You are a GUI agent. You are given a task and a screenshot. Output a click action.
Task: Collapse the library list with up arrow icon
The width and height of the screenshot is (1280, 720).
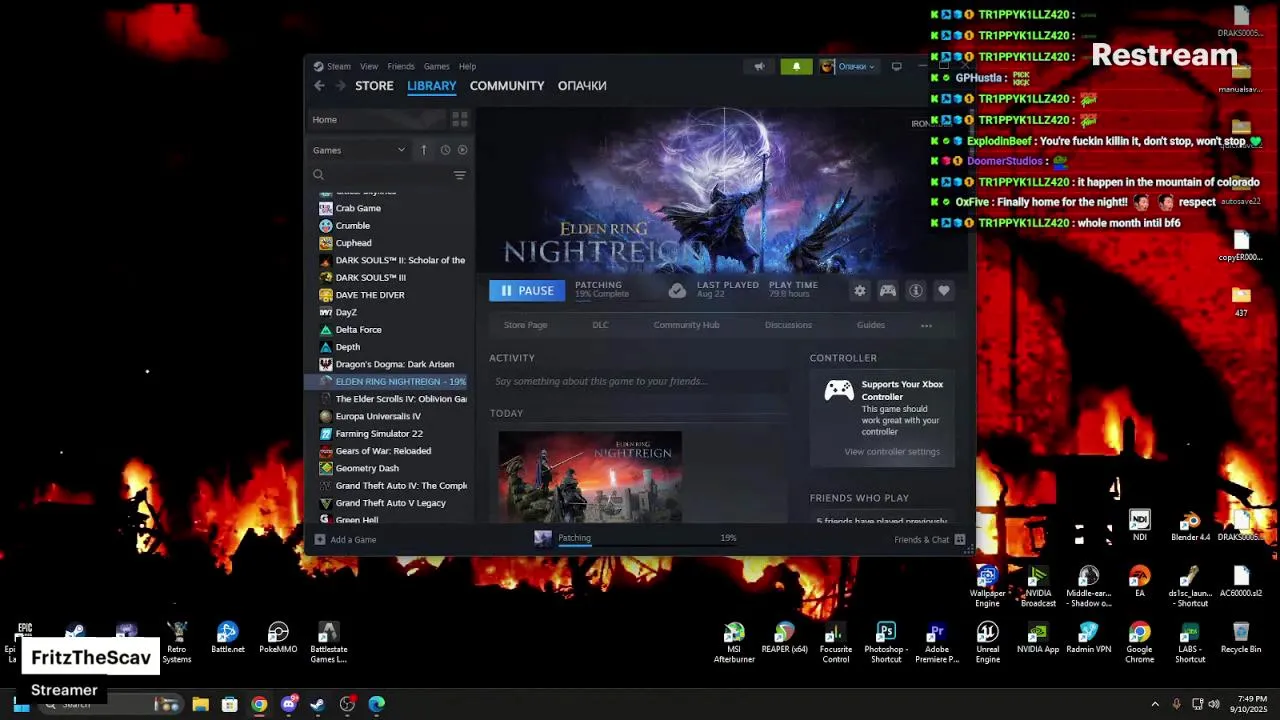[423, 150]
